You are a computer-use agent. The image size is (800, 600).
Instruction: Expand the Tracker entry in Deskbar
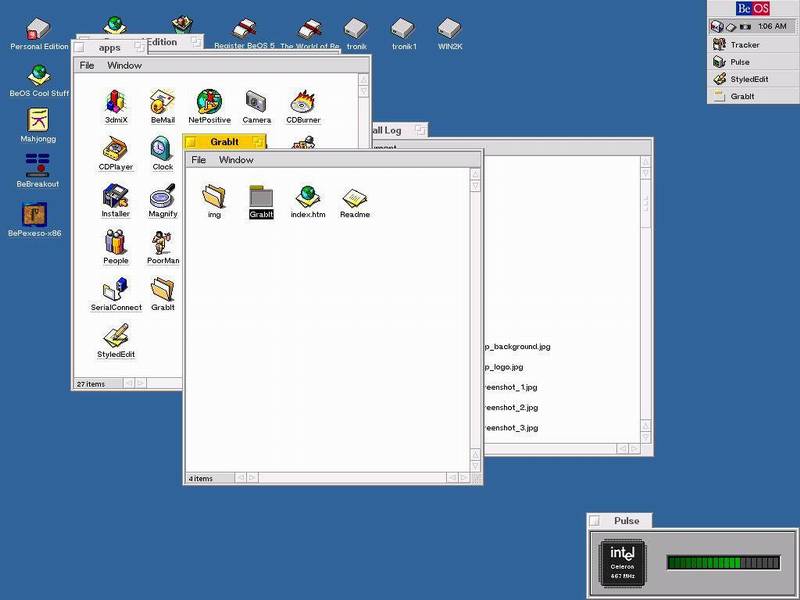[x=752, y=45]
